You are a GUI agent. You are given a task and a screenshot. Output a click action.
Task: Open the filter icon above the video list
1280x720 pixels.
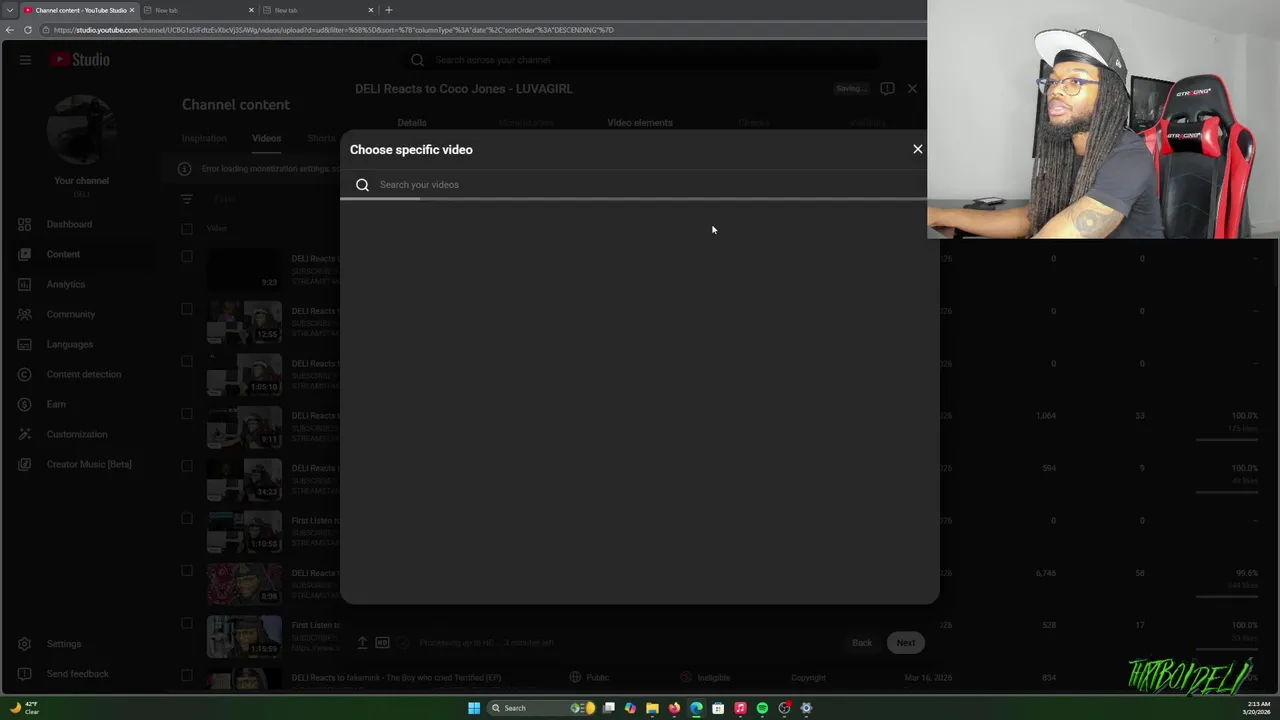[x=187, y=199]
